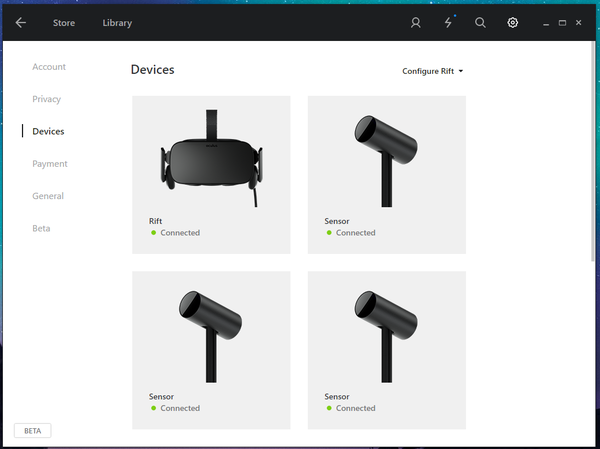Maximize the Oculus window

tap(562, 23)
